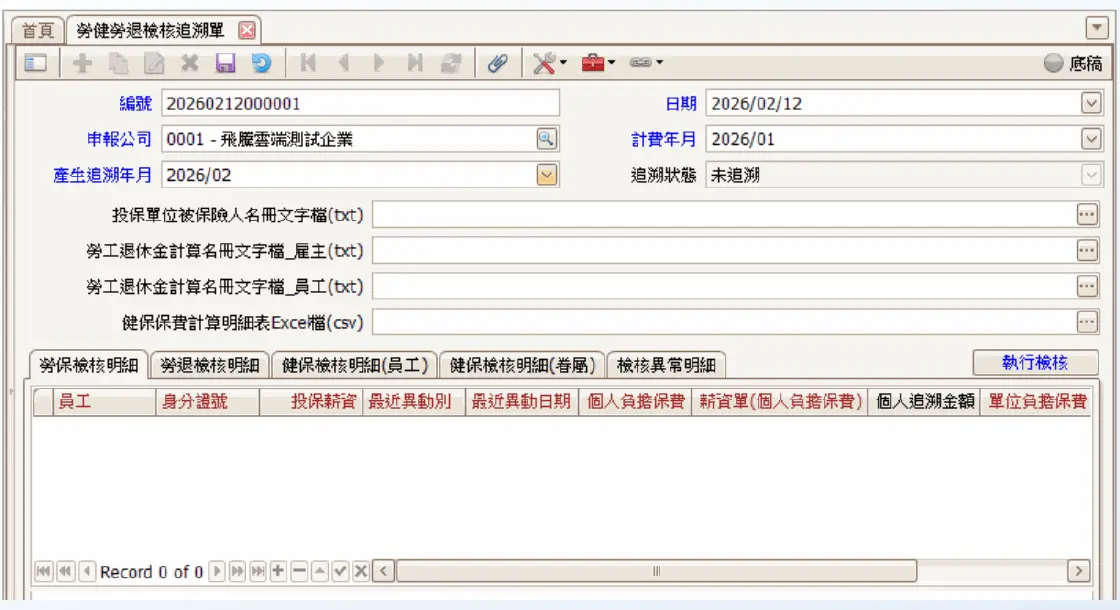This screenshot has height=610, width=1120.
Task: Click the add-record plus icon in grid navigator
Action: point(277,571)
